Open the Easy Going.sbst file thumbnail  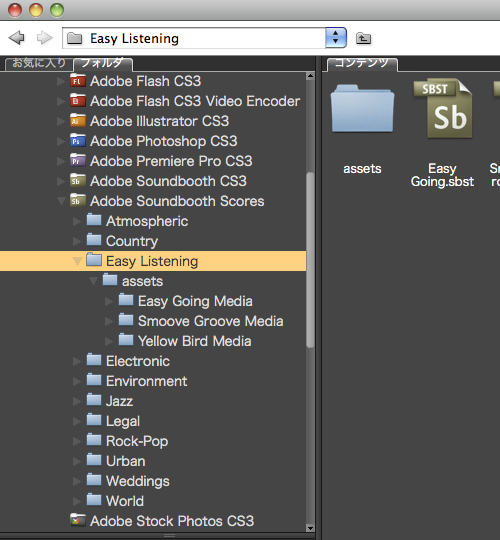443,108
